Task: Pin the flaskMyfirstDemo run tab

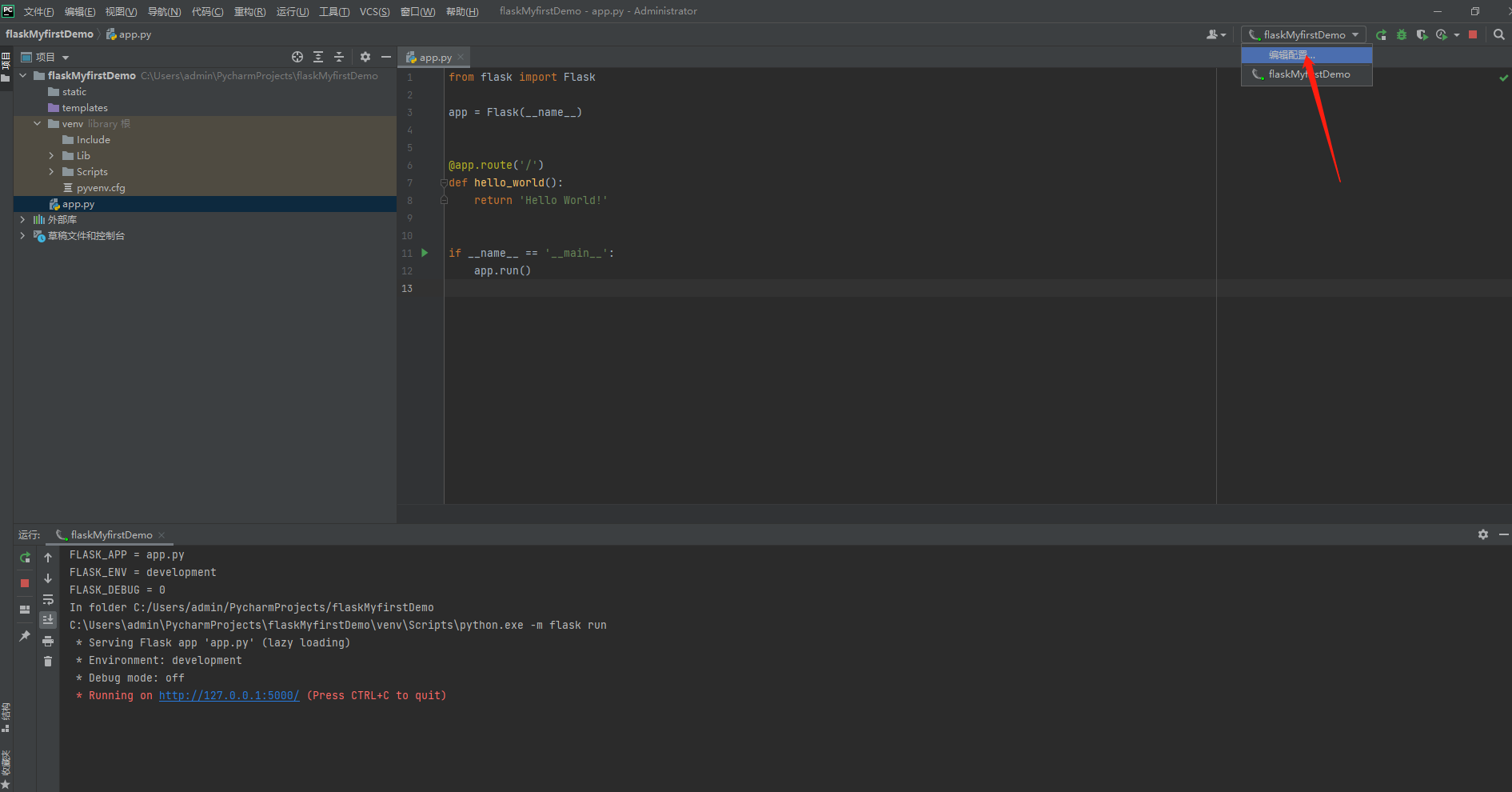Action: (x=25, y=636)
